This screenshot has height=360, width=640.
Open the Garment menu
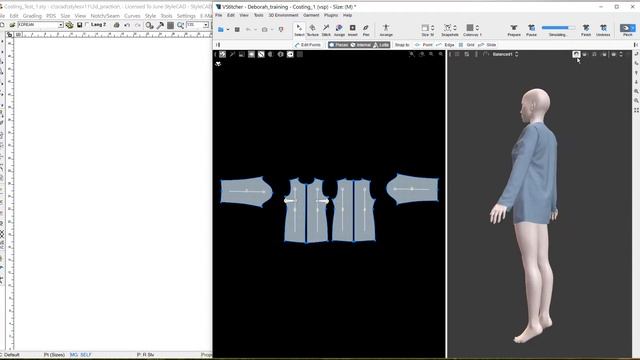point(311,15)
